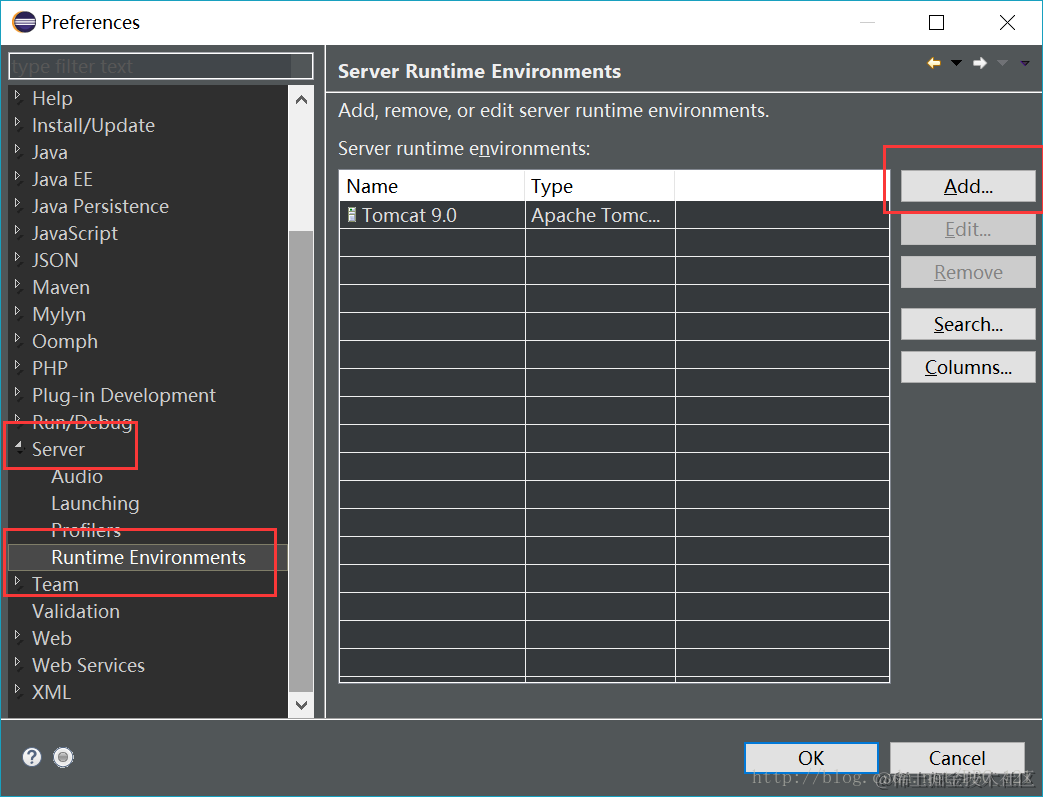Collapse the Server tree node
1043x797 pixels.
[x=18, y=446]
